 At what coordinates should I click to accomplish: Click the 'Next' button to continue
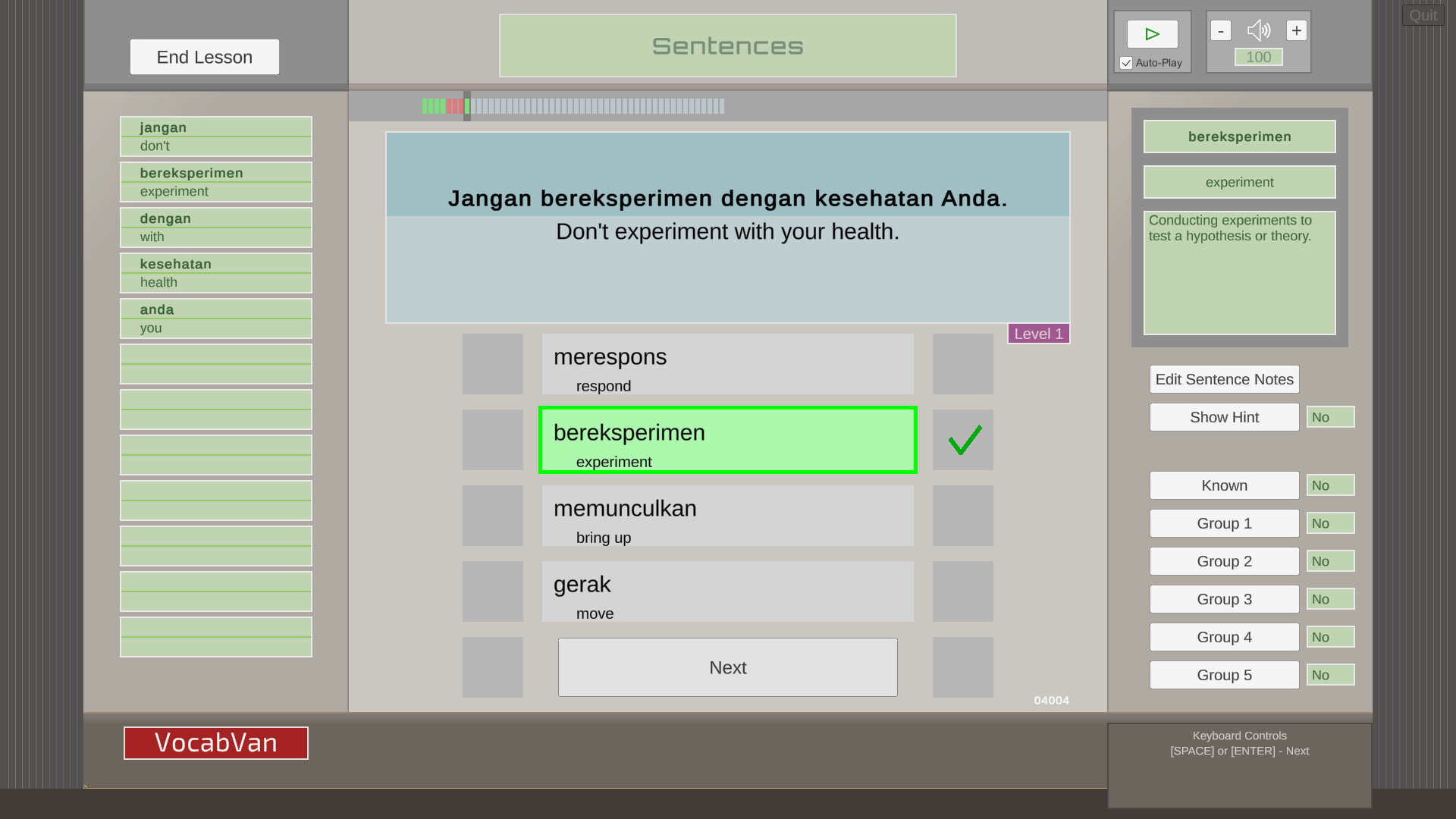tap(728, 667)
